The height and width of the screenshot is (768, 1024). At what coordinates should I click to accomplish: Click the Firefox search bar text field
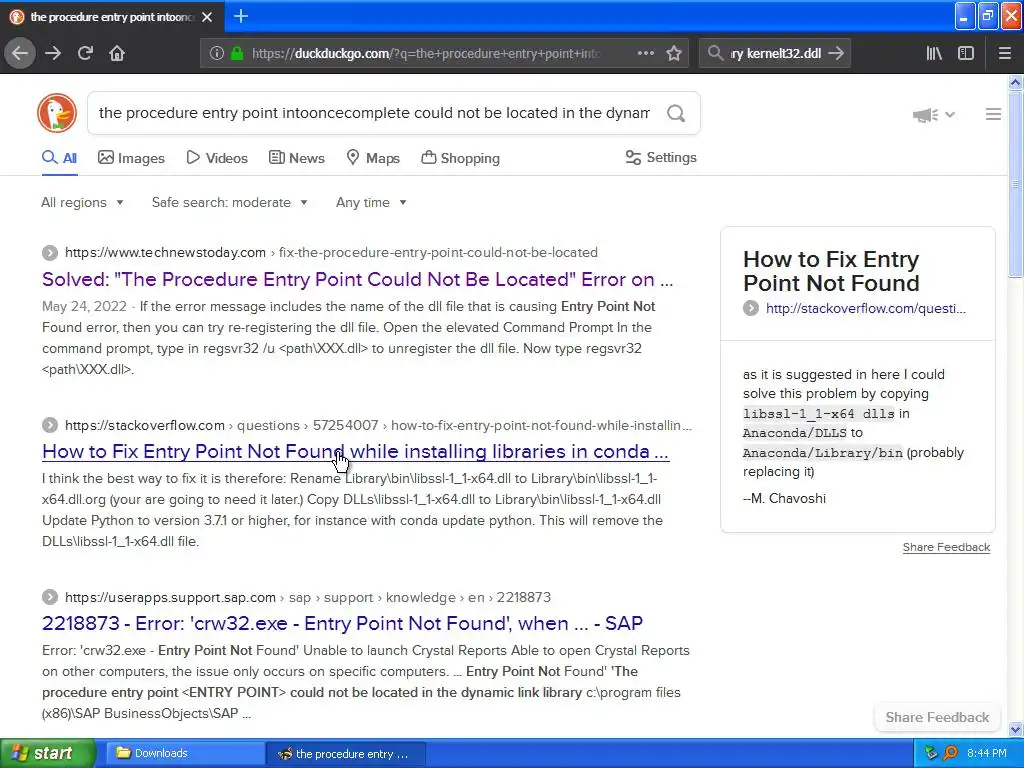[x=775, y=53]
